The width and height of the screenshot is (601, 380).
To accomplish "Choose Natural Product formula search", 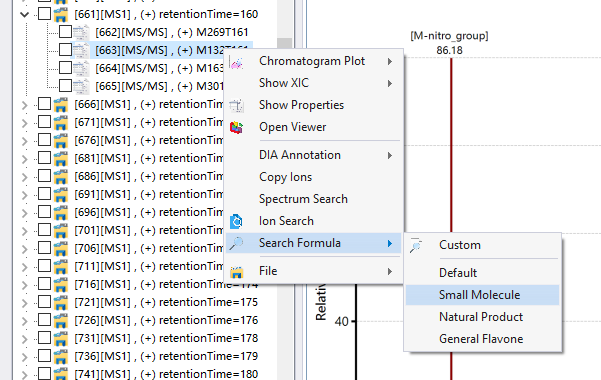I will (482, 317).
